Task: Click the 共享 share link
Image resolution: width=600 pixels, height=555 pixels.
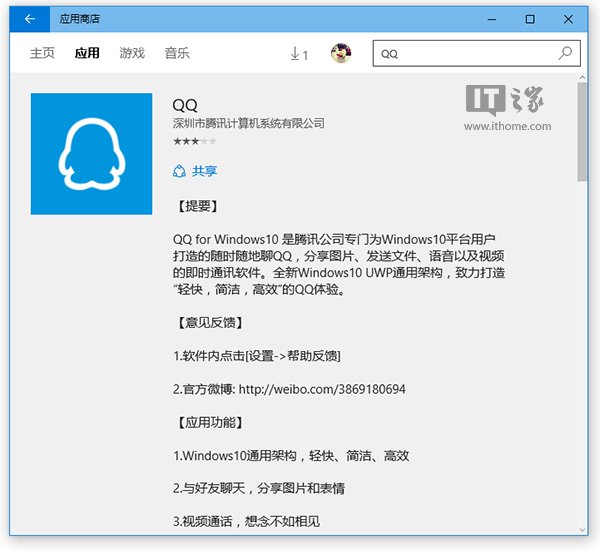Action: click(x=204, y=171)
